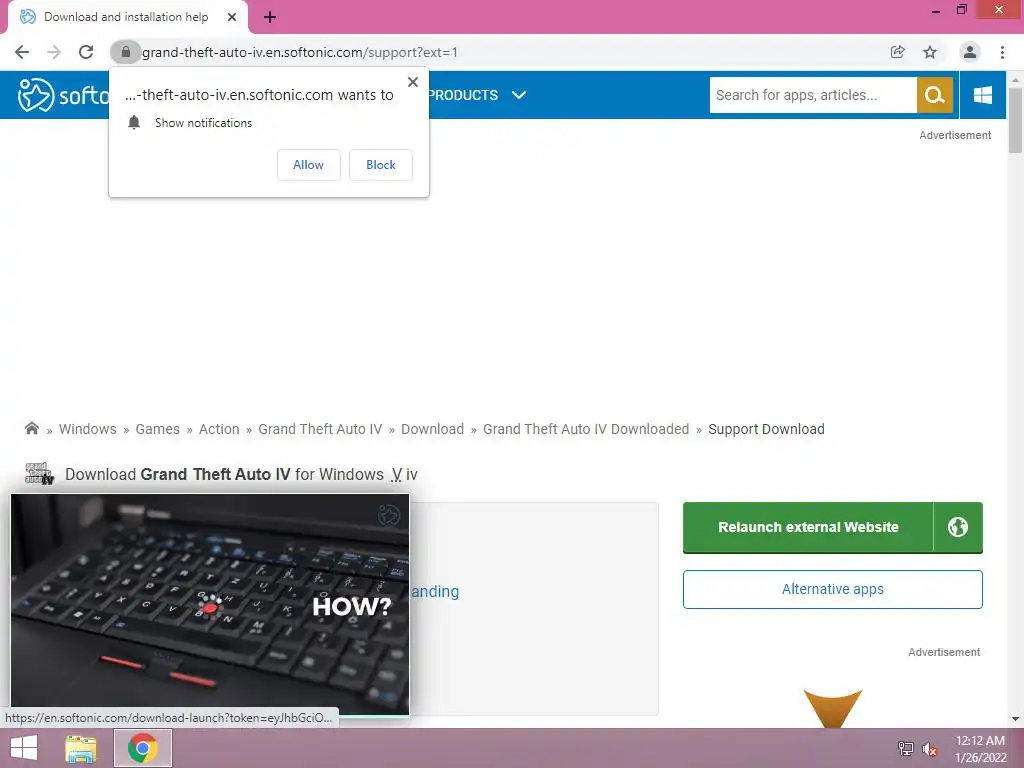Click the Softonic logo
This screenshot has width=1024, height=768.
[x=63, y=95]
